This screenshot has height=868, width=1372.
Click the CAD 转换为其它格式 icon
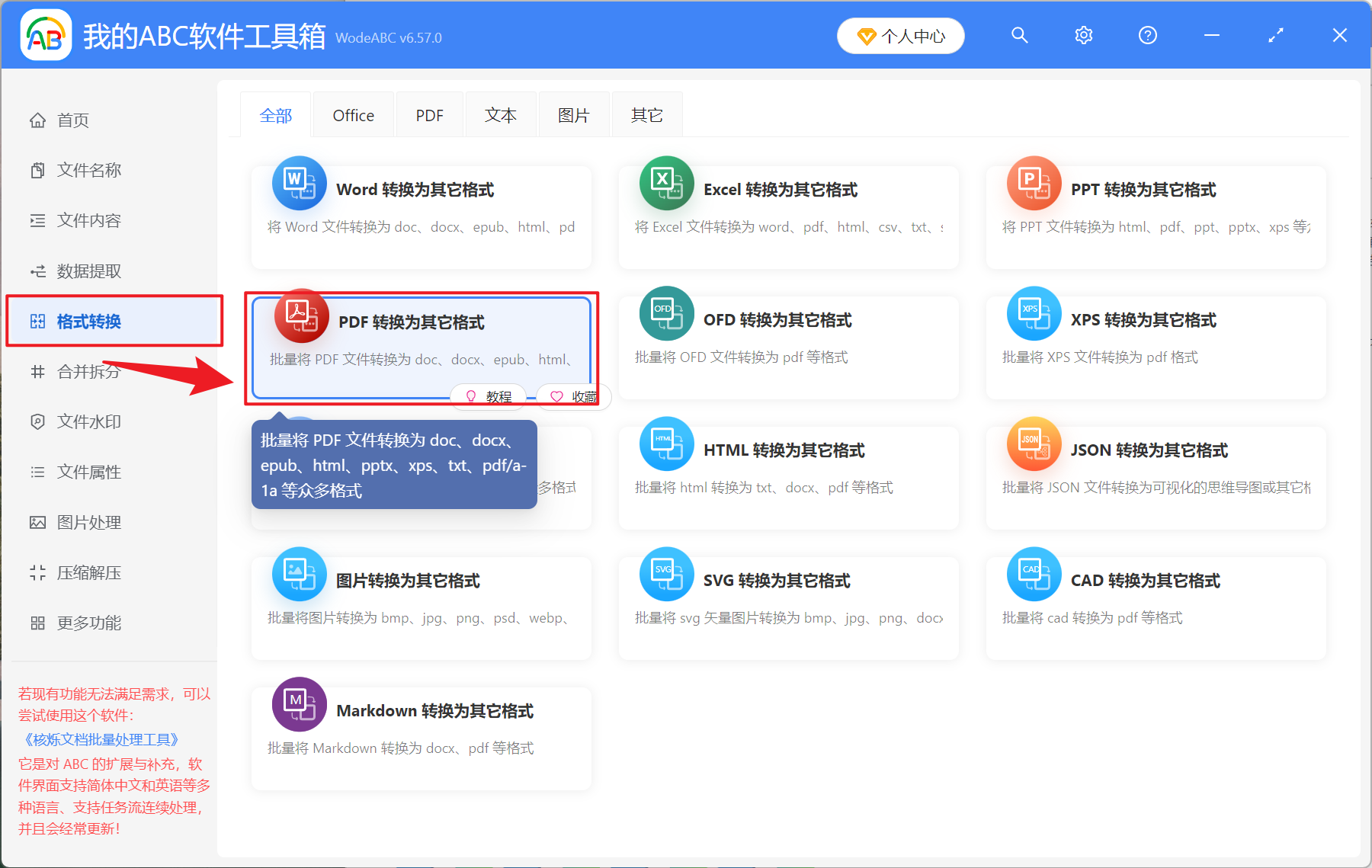tap(1034, 574)
